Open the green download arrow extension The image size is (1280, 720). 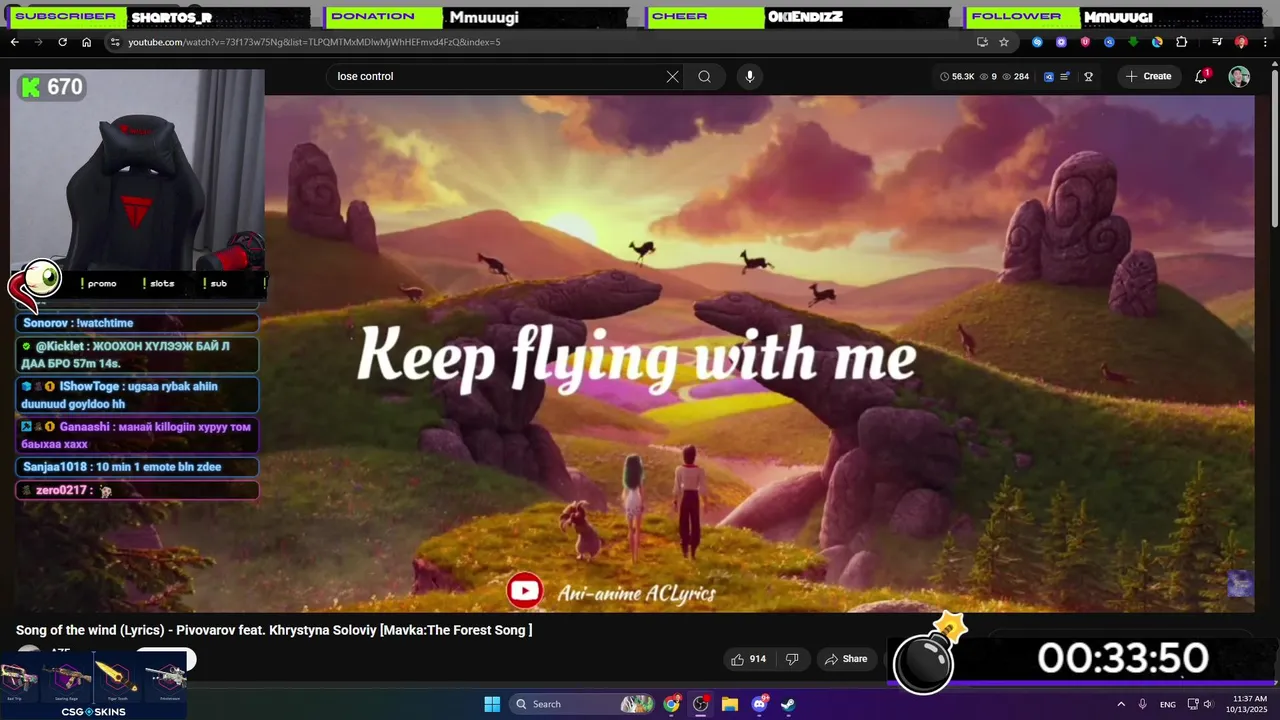click(x=1133, y=42)
